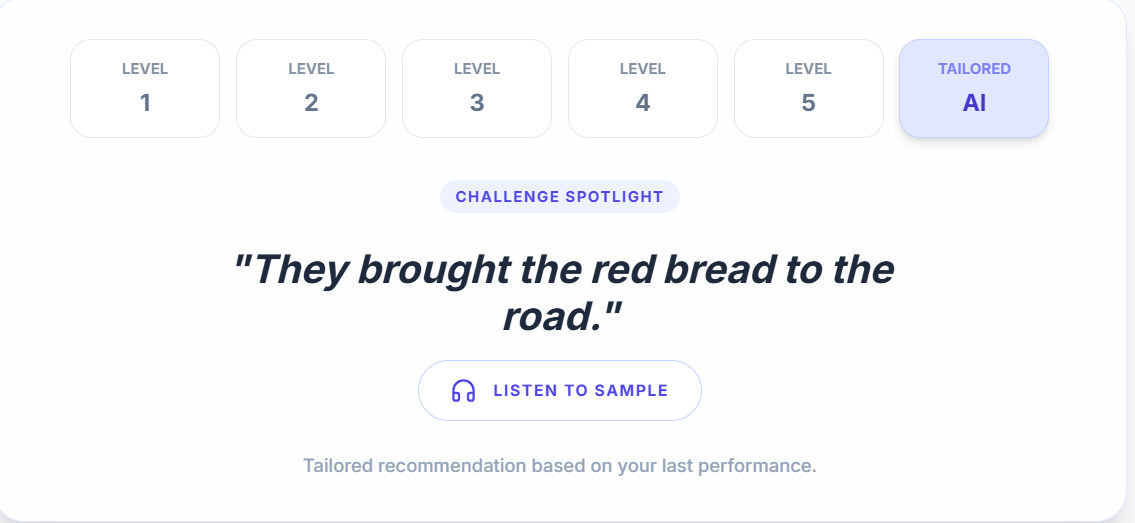The width and height of the screenshot is (1135, 523).
Task: Click the headphones icon
Action: [463, 391]
